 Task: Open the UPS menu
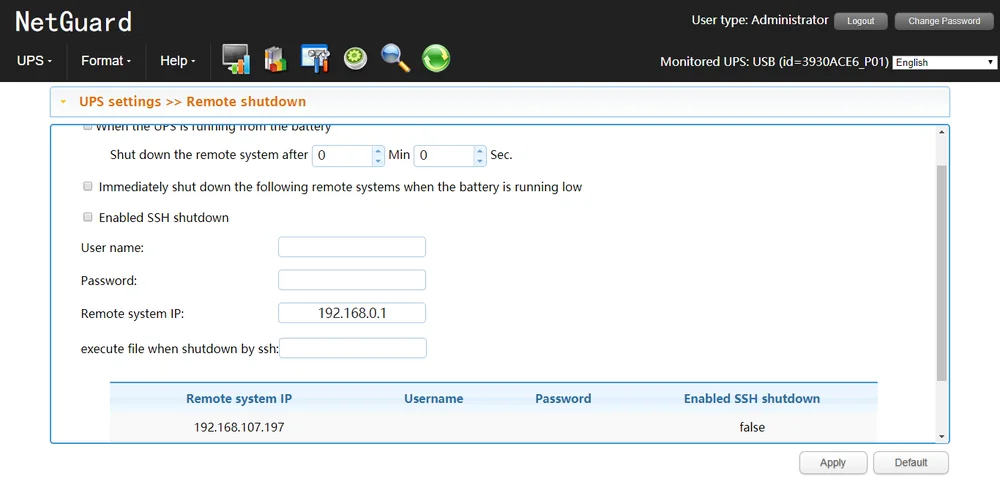click(x=34, y=61)
